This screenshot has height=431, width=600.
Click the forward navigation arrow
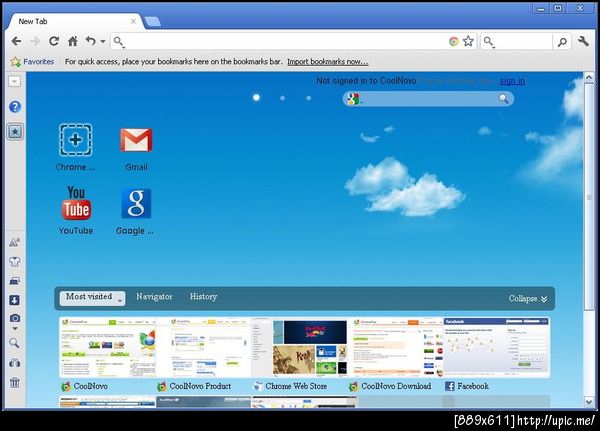click(x=35, y=41)
